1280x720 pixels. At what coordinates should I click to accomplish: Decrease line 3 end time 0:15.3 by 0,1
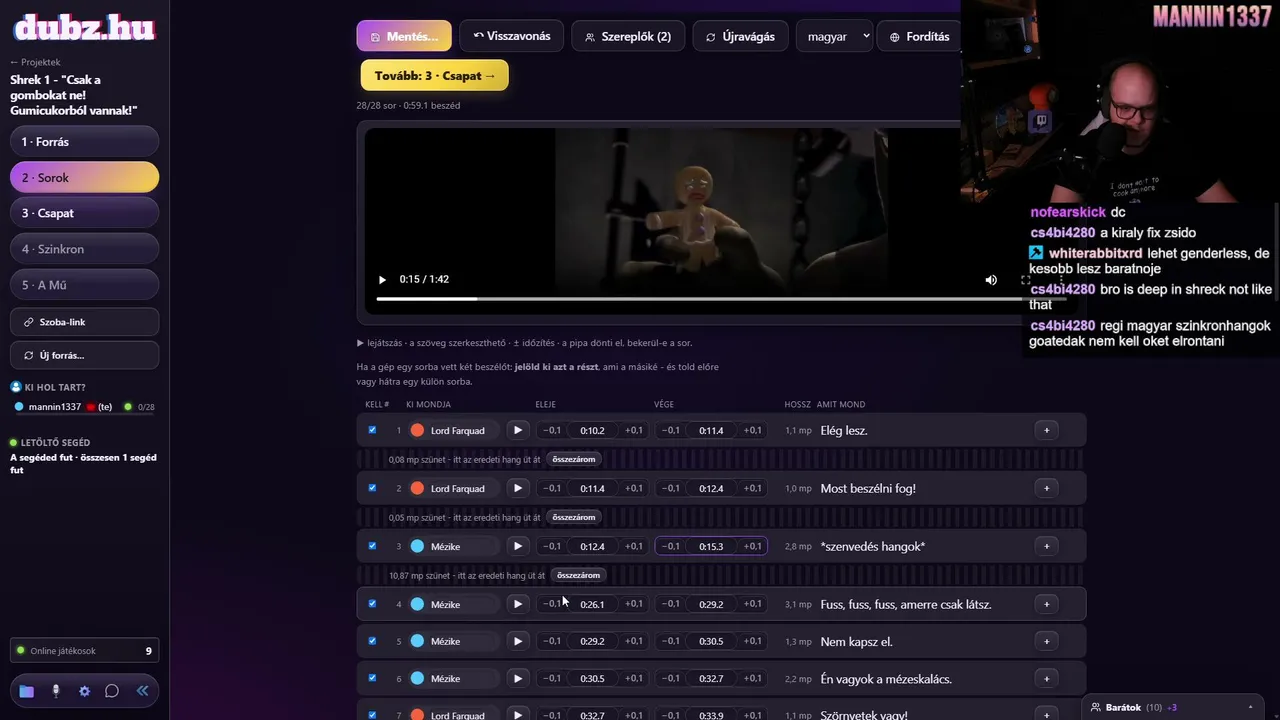(x=670, y=546)
